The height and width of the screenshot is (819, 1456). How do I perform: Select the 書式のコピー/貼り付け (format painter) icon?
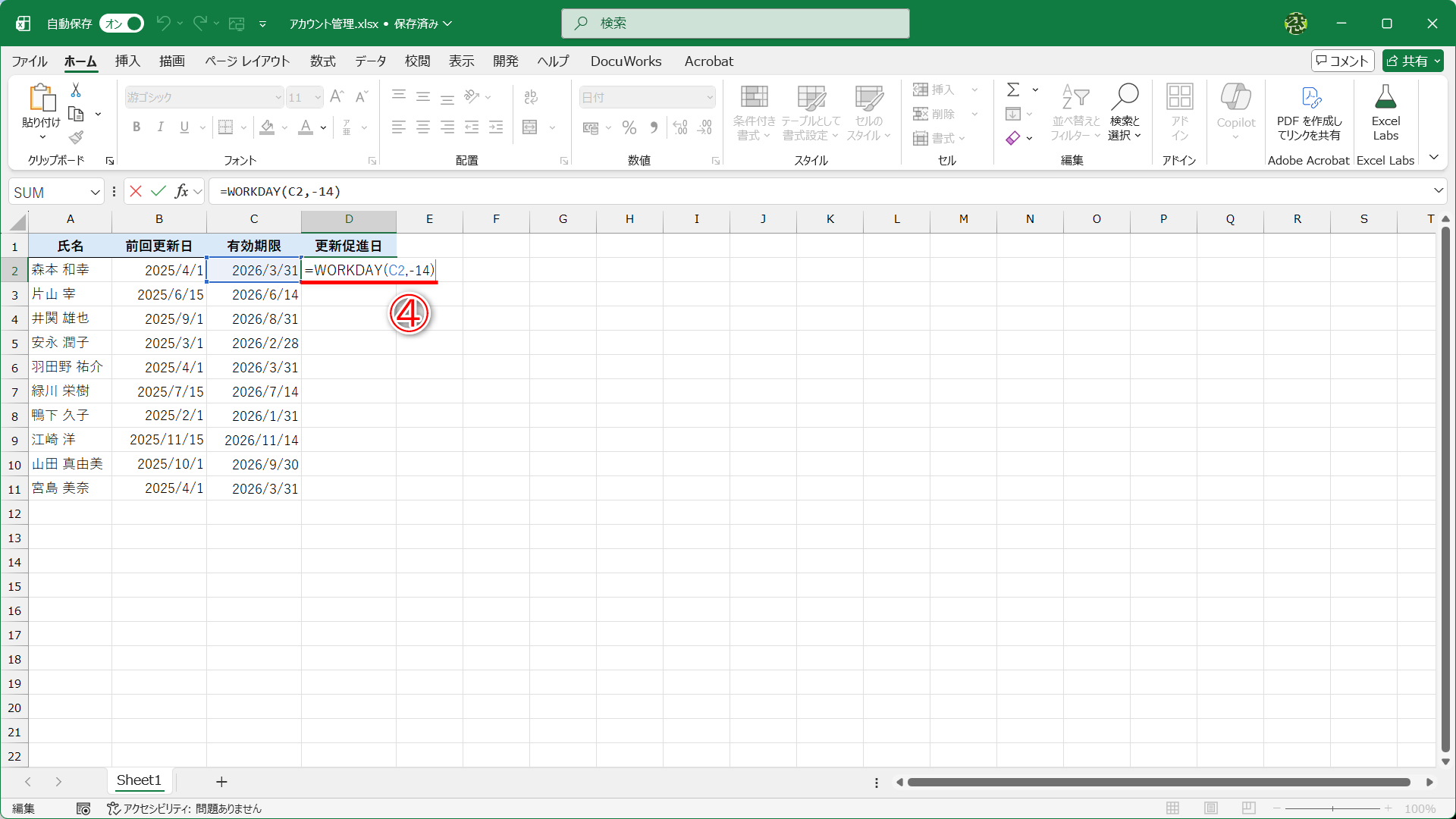(x=75, y=137)
